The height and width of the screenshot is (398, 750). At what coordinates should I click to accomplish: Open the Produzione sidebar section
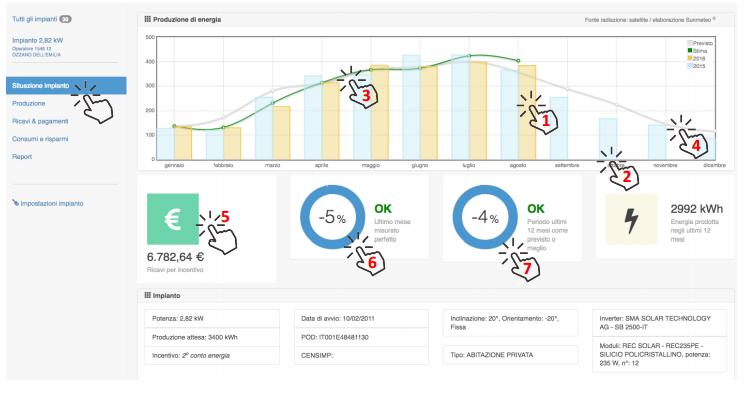[29, 103]
